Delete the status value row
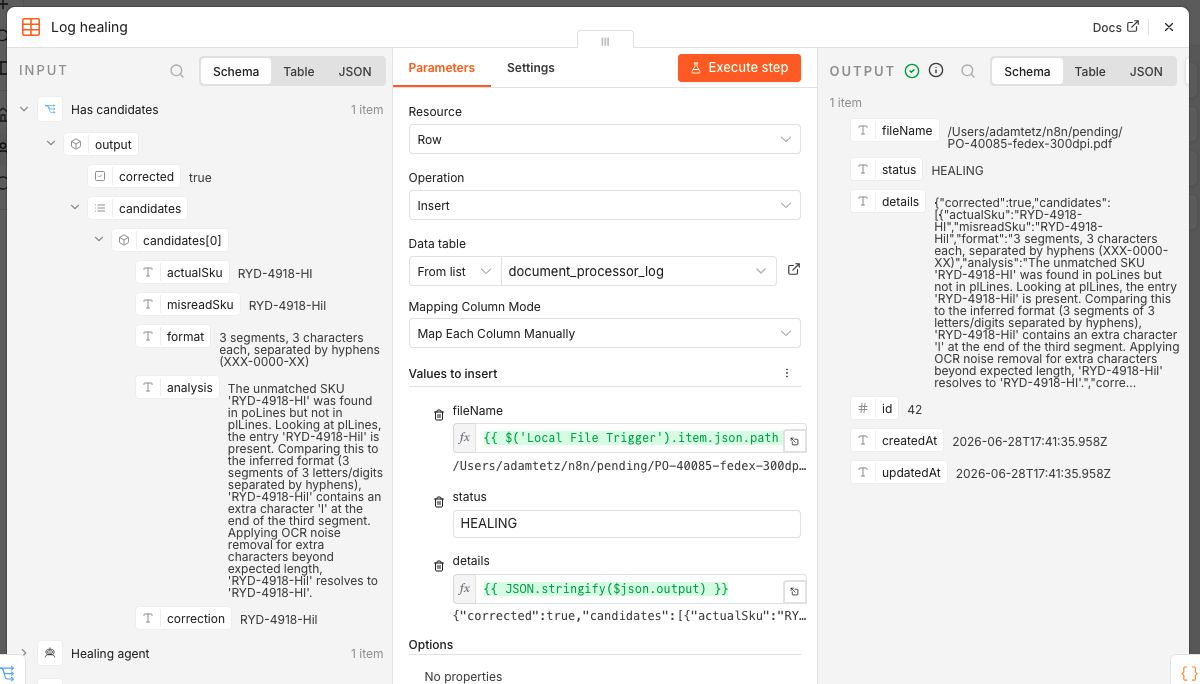The image size is (1200, 684). point(438,501)
